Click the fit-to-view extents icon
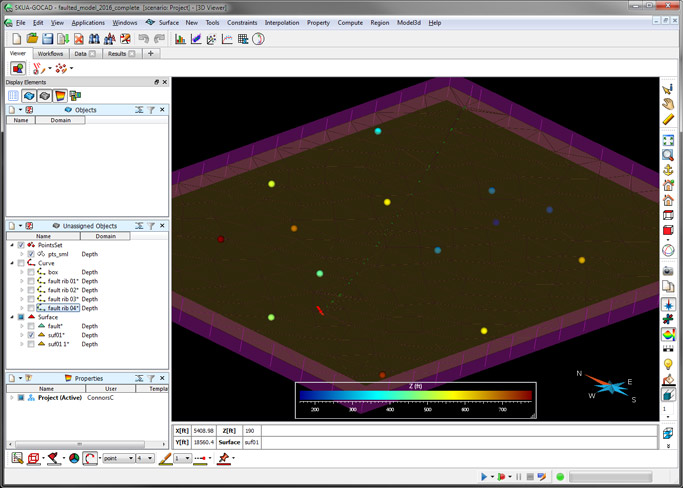 [668, 140]
